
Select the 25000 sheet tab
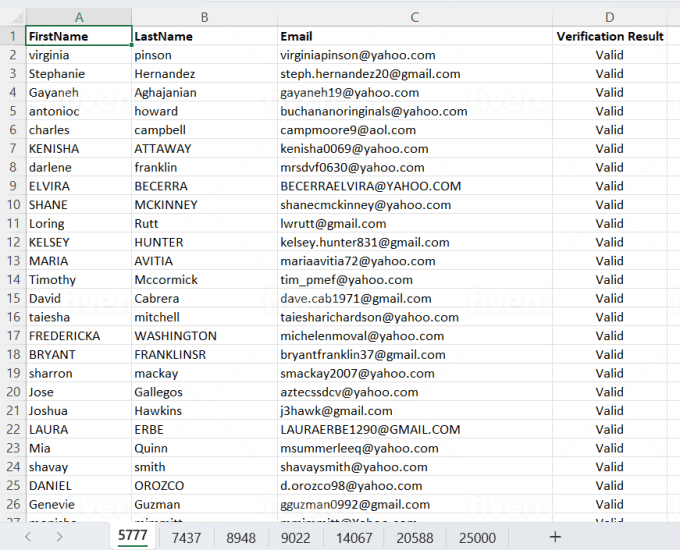476,538
